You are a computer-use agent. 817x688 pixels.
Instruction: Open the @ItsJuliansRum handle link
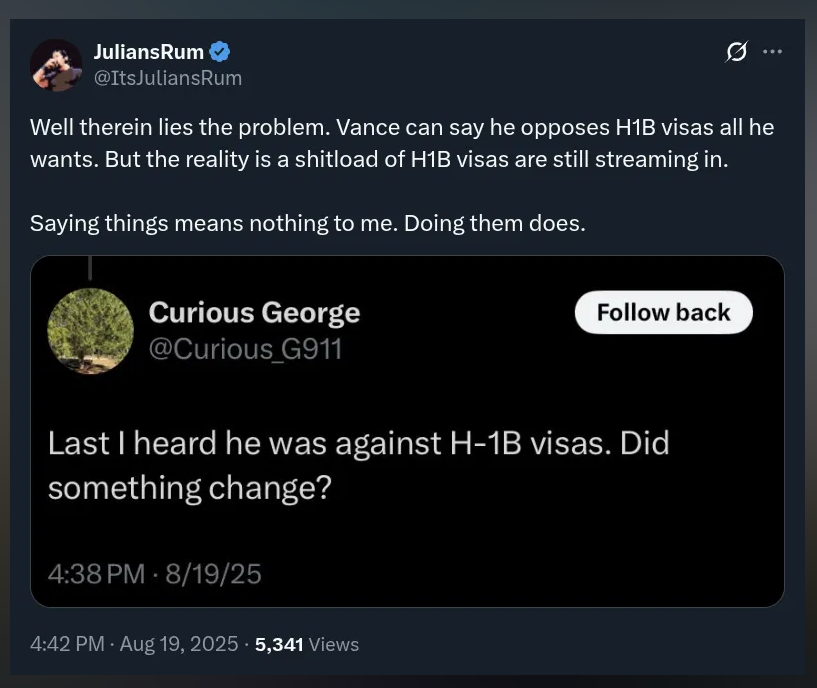click(x=167, y=78)
